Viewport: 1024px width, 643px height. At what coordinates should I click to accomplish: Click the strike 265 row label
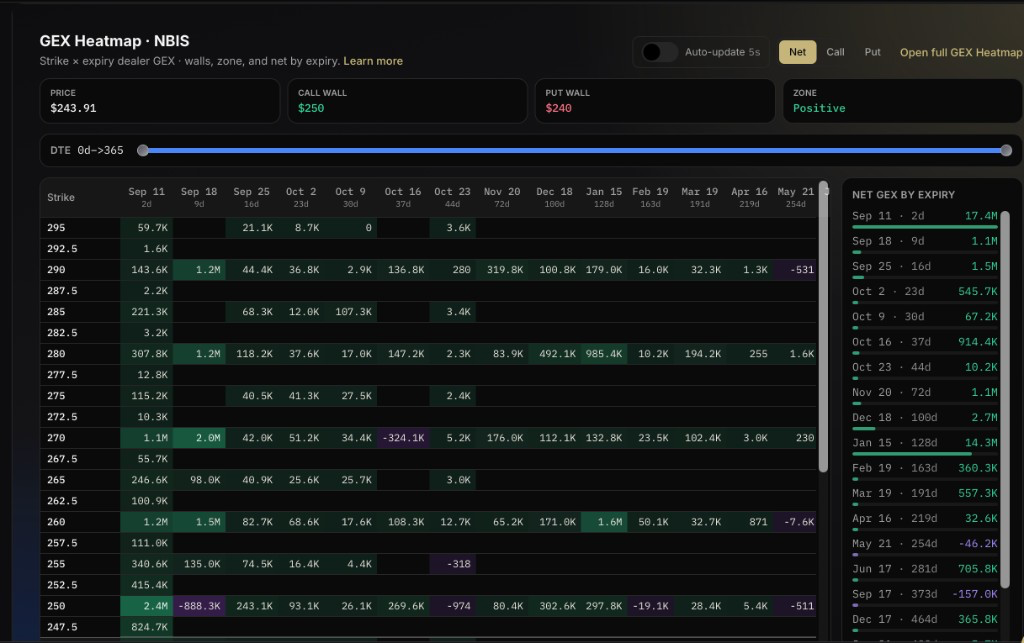click(56, 480)
